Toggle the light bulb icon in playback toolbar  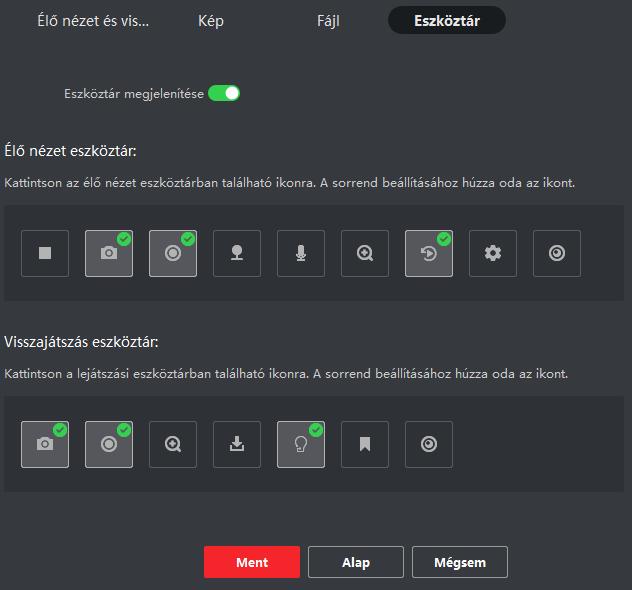tap(301, 445)
